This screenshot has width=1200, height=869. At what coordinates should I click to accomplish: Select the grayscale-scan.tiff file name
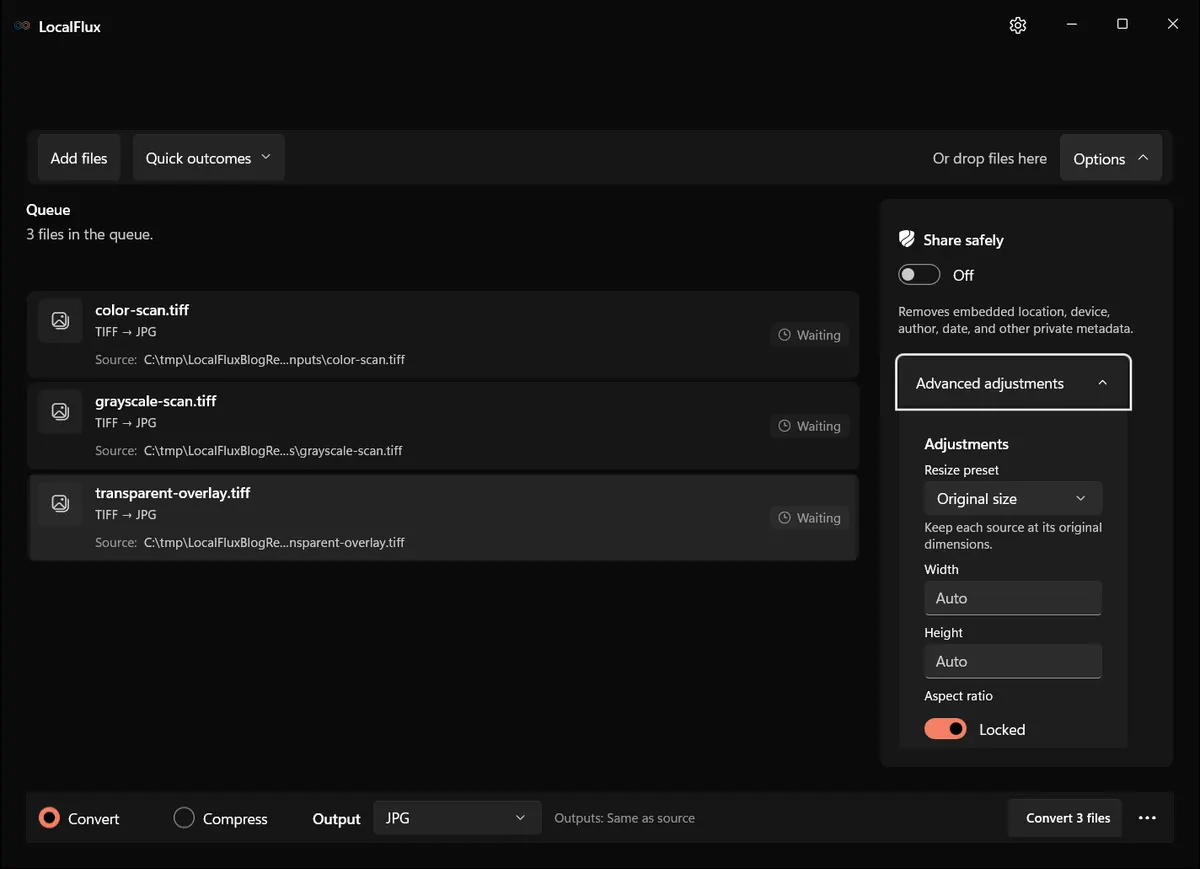pos(156,401)
